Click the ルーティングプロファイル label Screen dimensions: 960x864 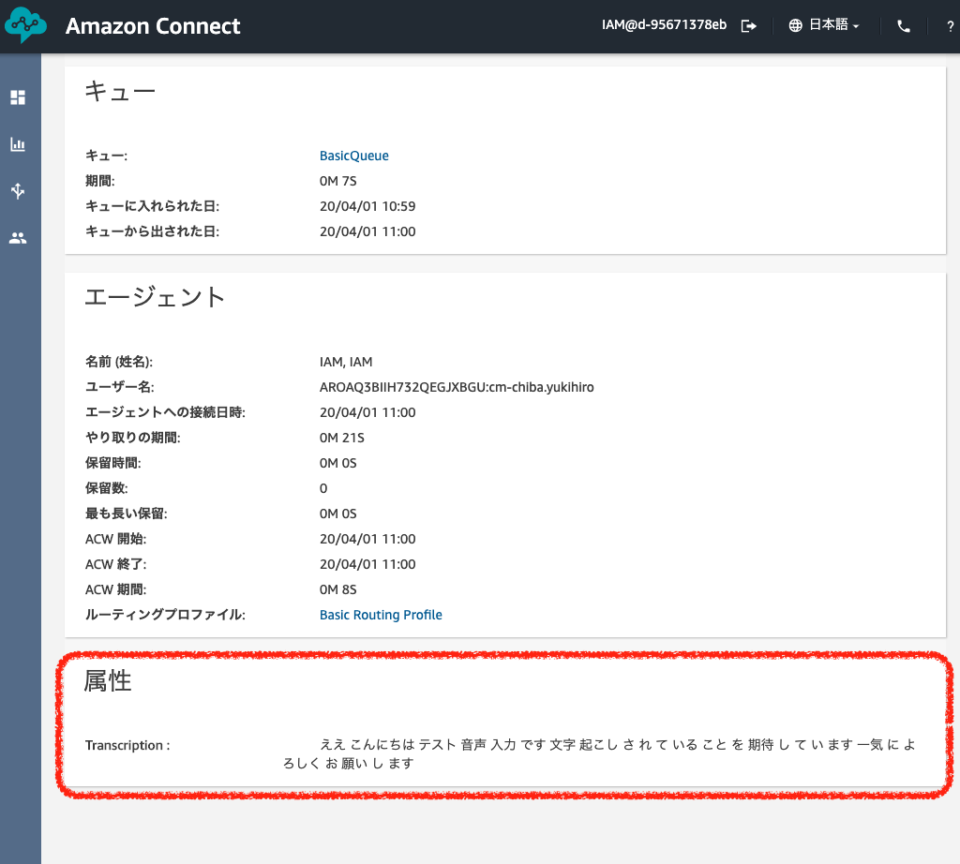(x=165, y=615)
